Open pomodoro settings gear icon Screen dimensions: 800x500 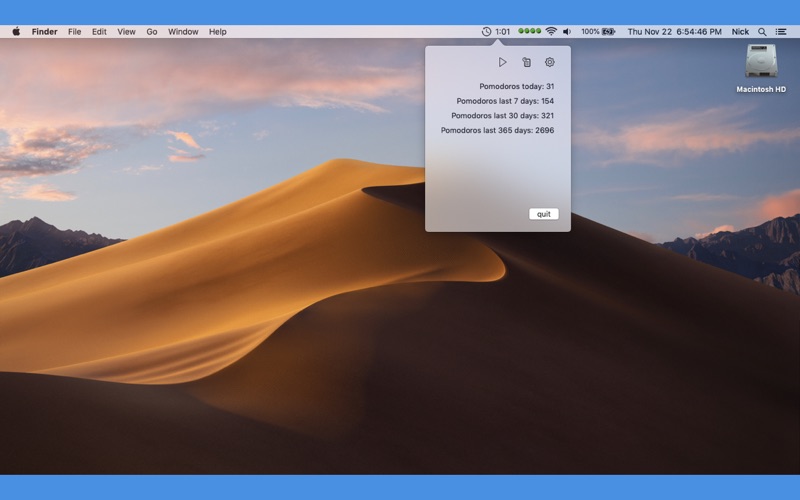[x=549, y=62]
